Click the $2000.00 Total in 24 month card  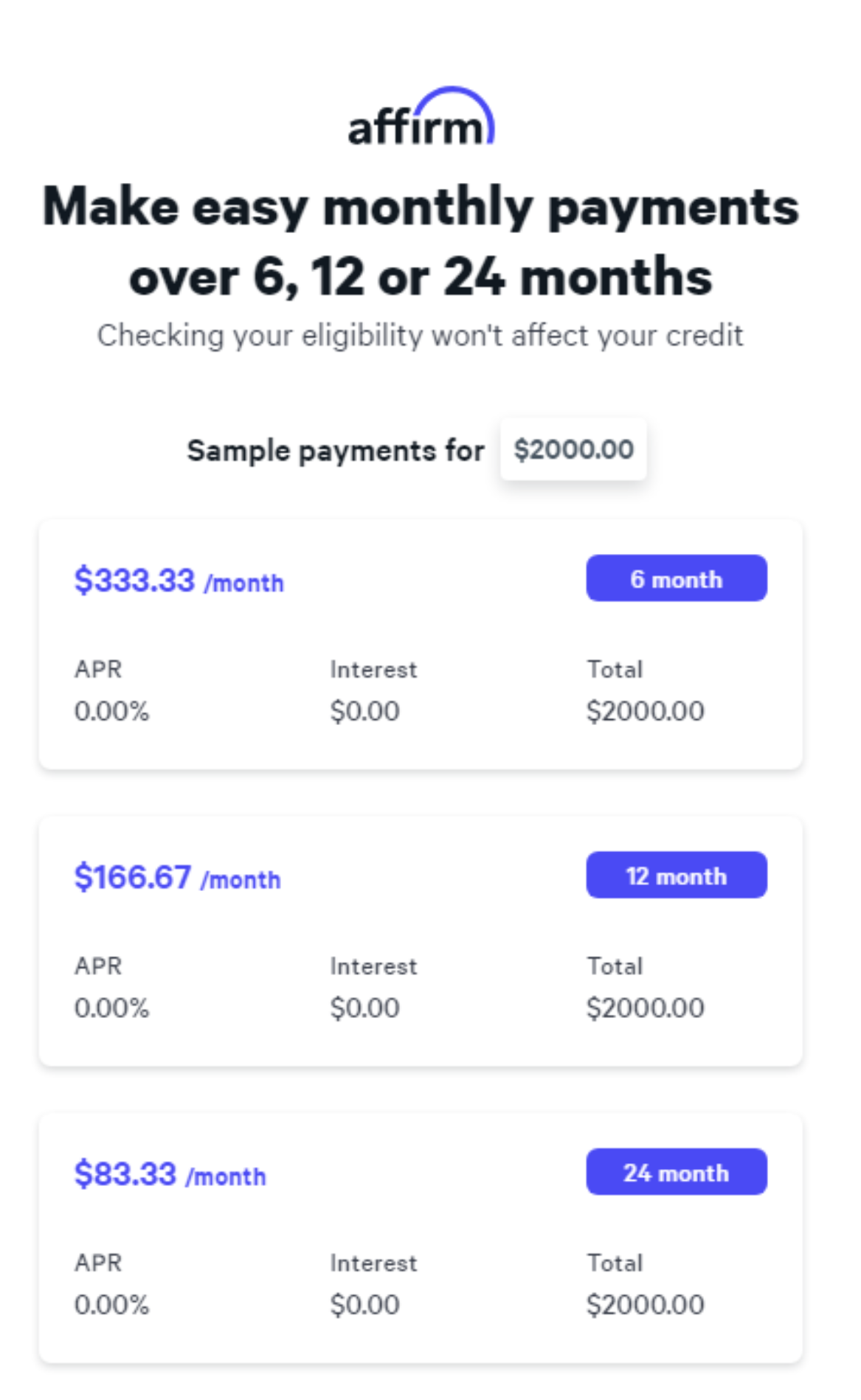(645, 1304)
